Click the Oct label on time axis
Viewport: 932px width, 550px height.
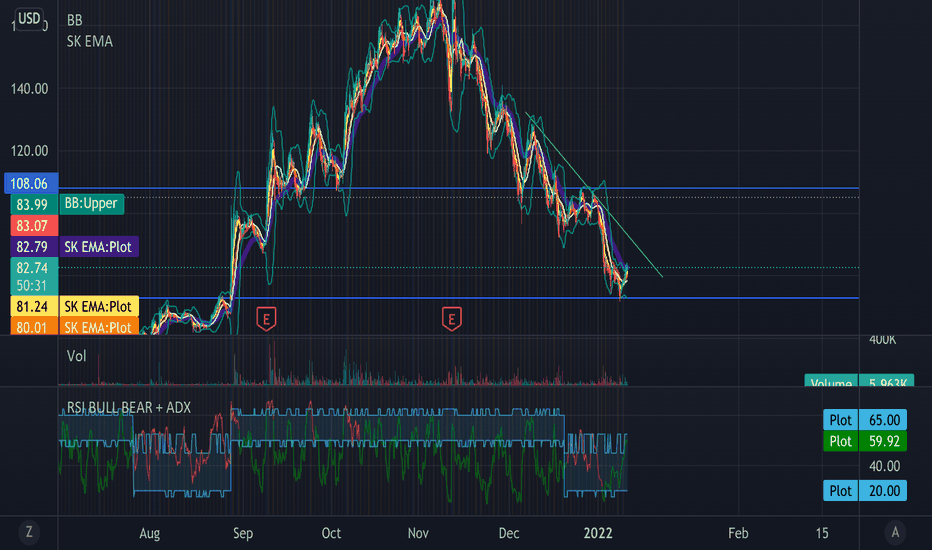331,533
